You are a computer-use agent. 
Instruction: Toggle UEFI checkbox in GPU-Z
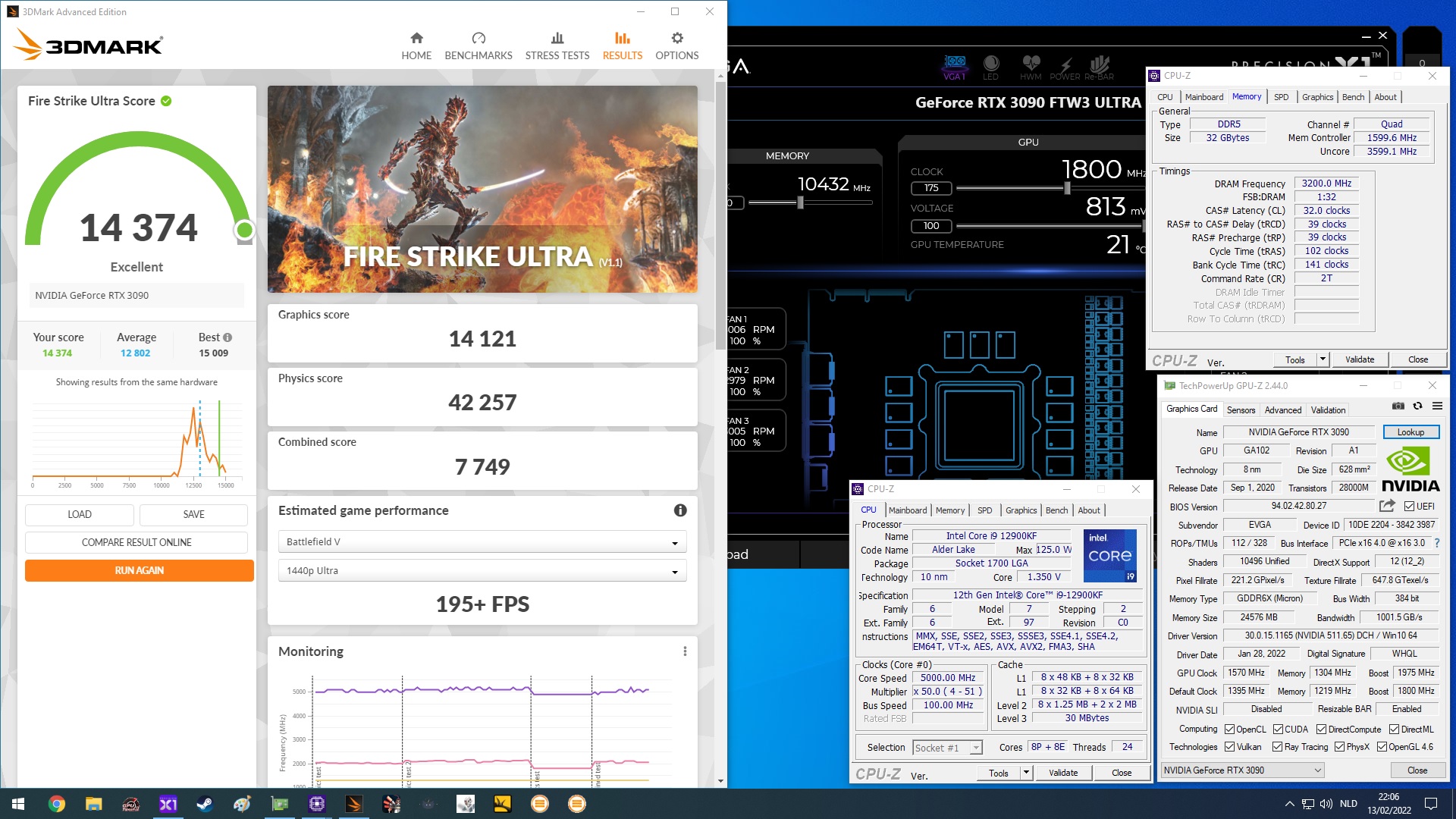click(1409, 507)
